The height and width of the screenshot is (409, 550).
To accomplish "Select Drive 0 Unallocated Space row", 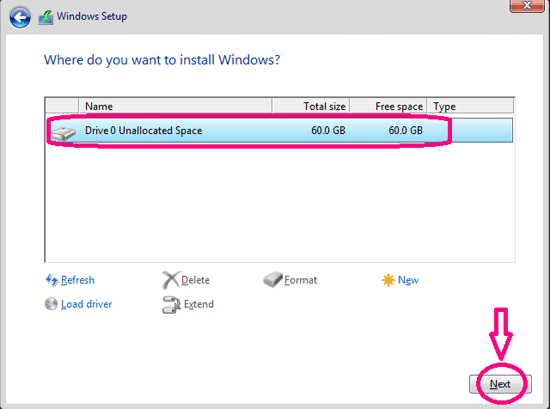I will [x=280, y=130].
